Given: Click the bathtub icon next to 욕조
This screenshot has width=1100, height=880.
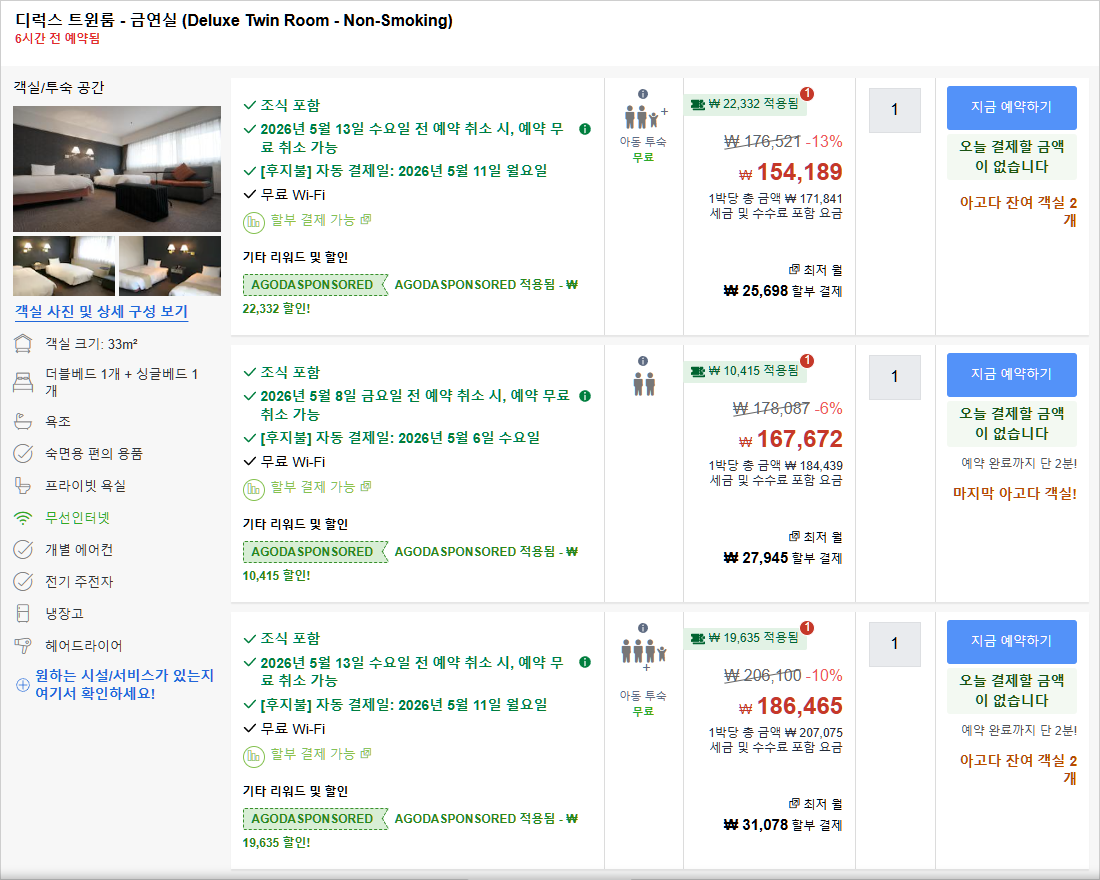Looking at the screenshot, I should click(x=23, y=422).
